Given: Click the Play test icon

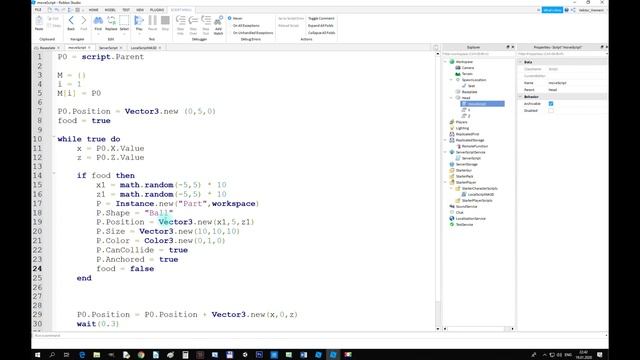Looking at the screenshot, I should (139, 20).
